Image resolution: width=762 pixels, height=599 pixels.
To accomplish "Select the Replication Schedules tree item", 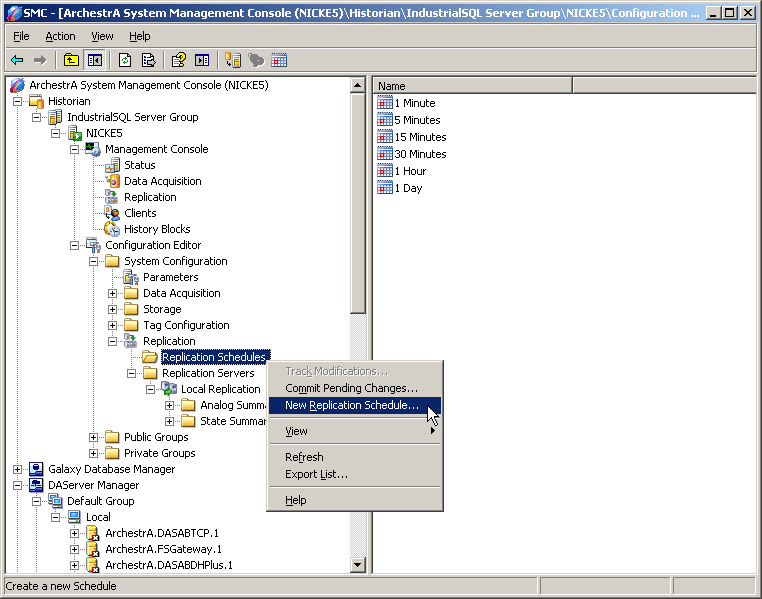I will (x=214, y=357).
